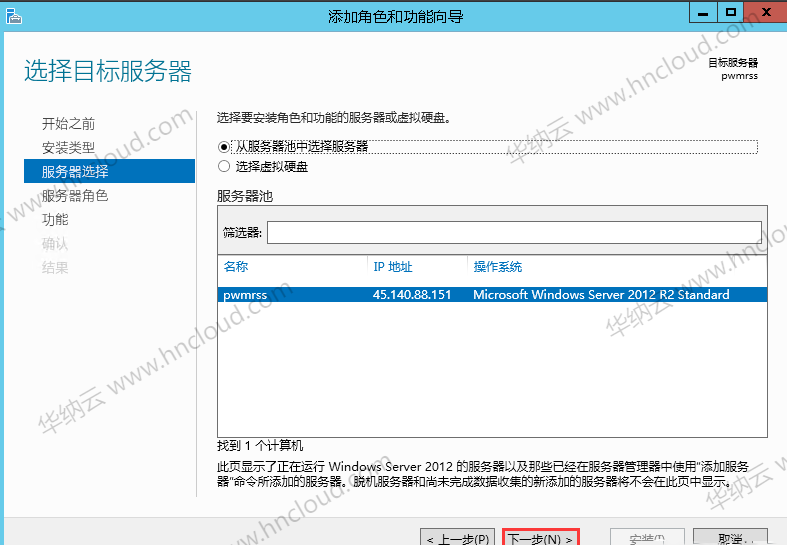The image size is (787, 545).
Task: Select '选择虚拟硬盘' radio button
Action: click(x=224, y=166)
